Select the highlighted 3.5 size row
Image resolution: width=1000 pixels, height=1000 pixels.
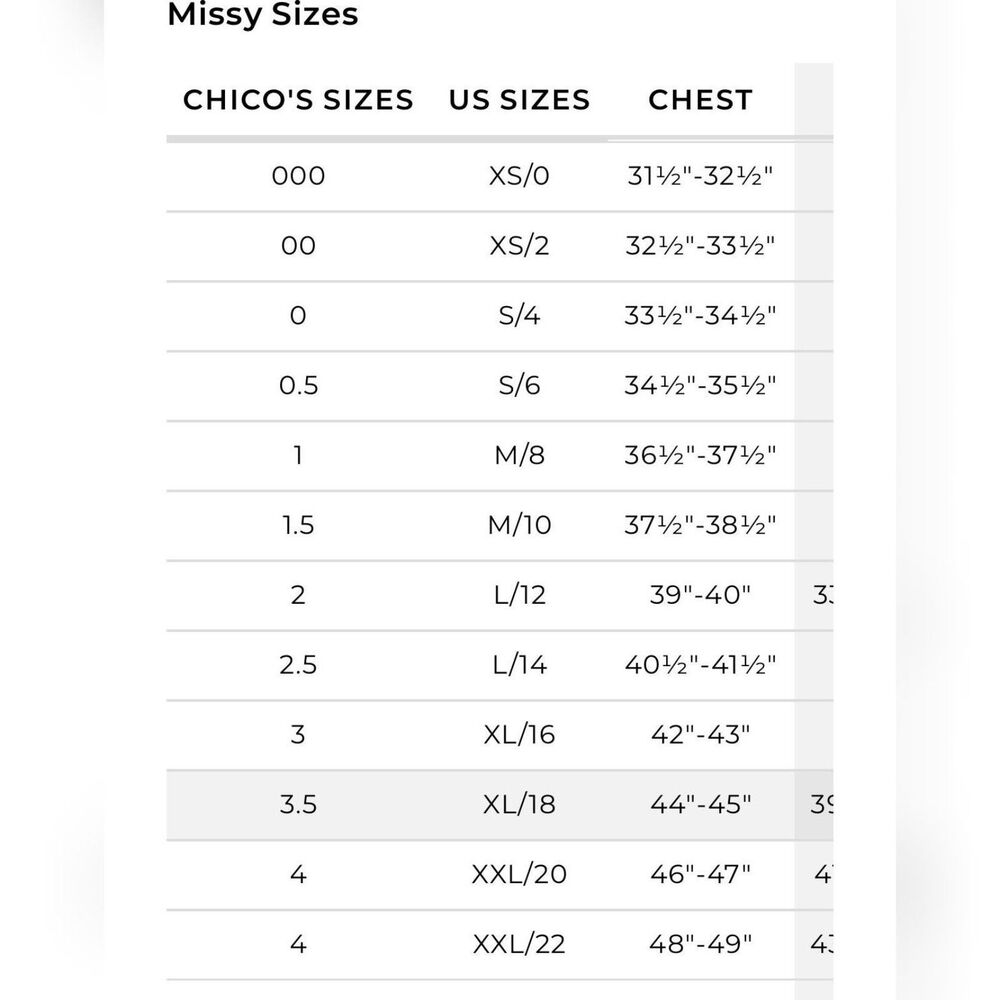point(499,805)
